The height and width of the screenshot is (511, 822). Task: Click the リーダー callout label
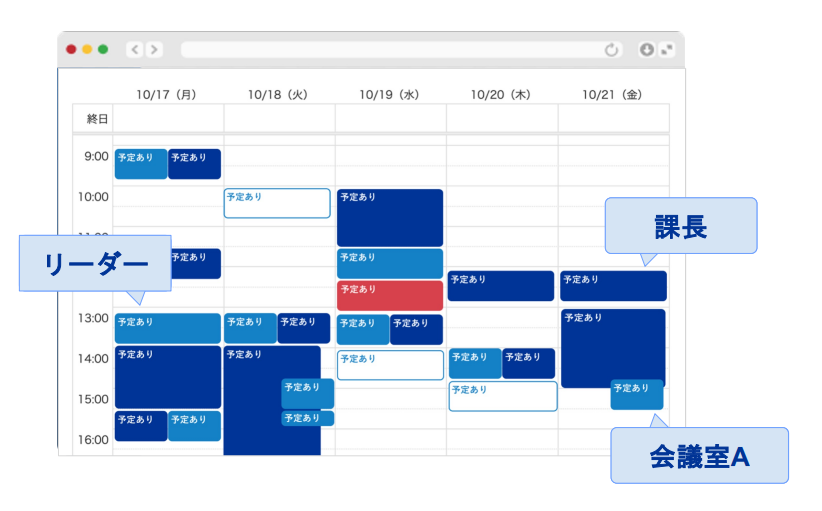point(95,264)
